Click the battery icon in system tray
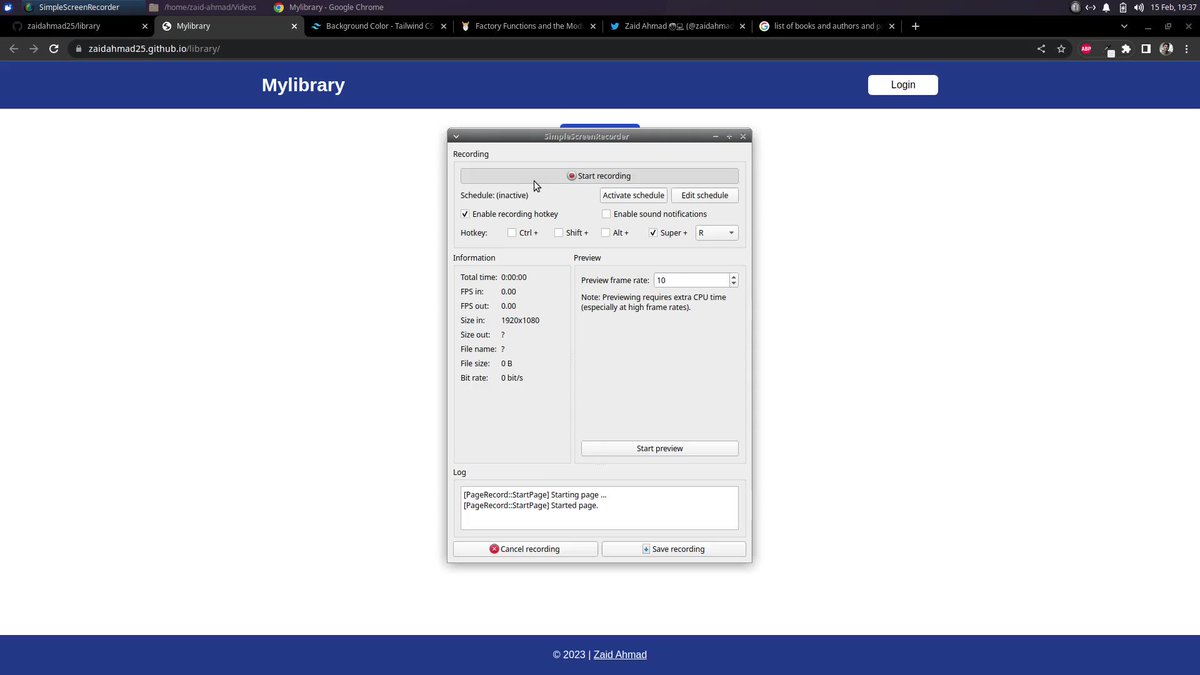Screen dimensions: 1200x675 tap(1122, 7)
